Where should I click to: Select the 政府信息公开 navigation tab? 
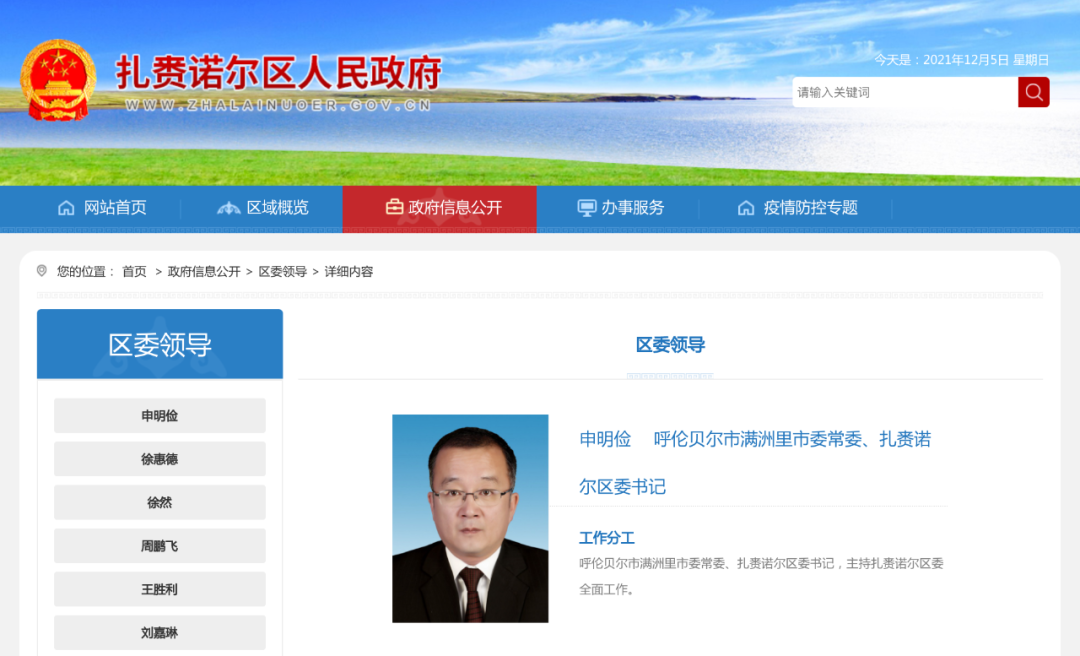pos(439,208)
